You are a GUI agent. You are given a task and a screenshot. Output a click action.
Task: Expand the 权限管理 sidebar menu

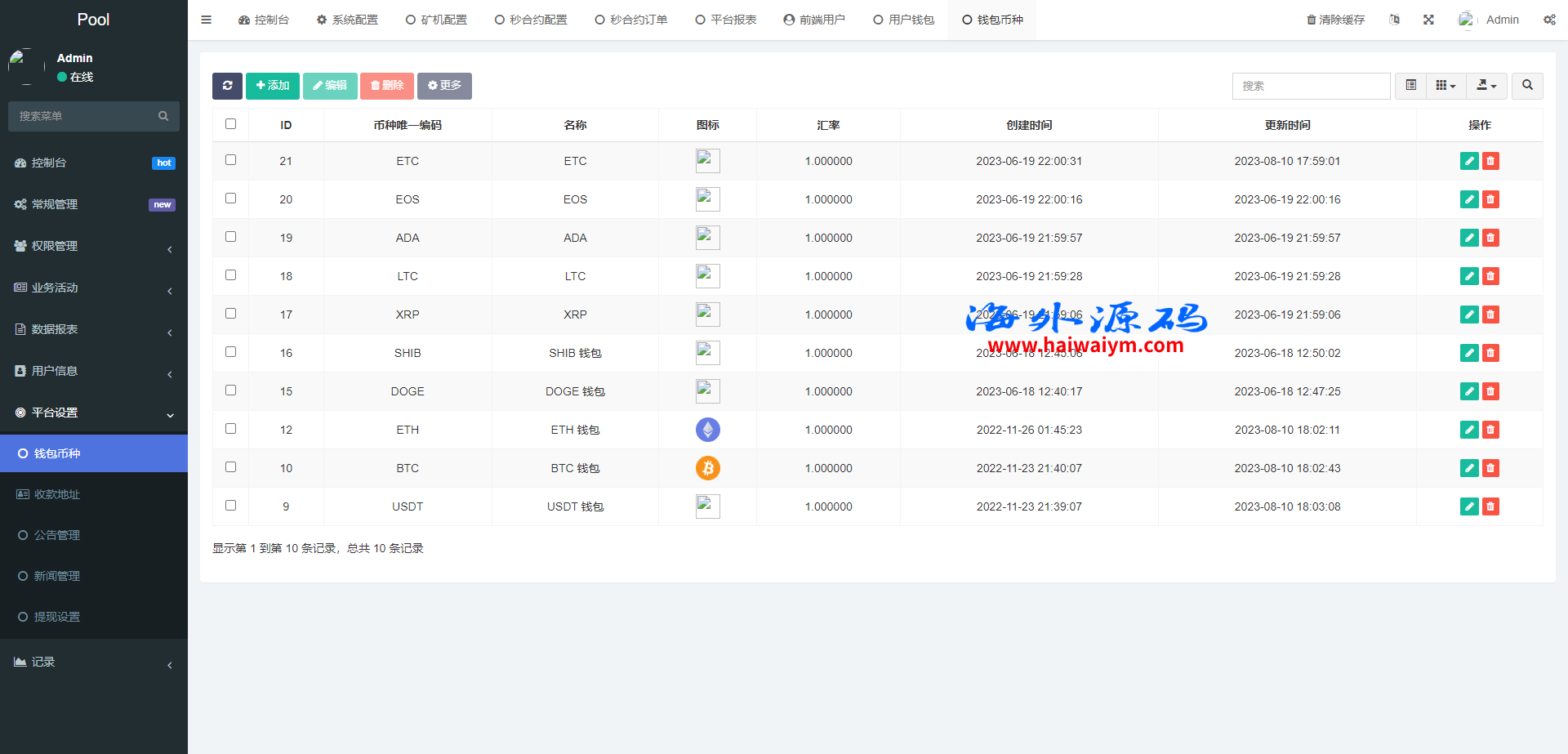pyautogui.click(x=93, y=246)
